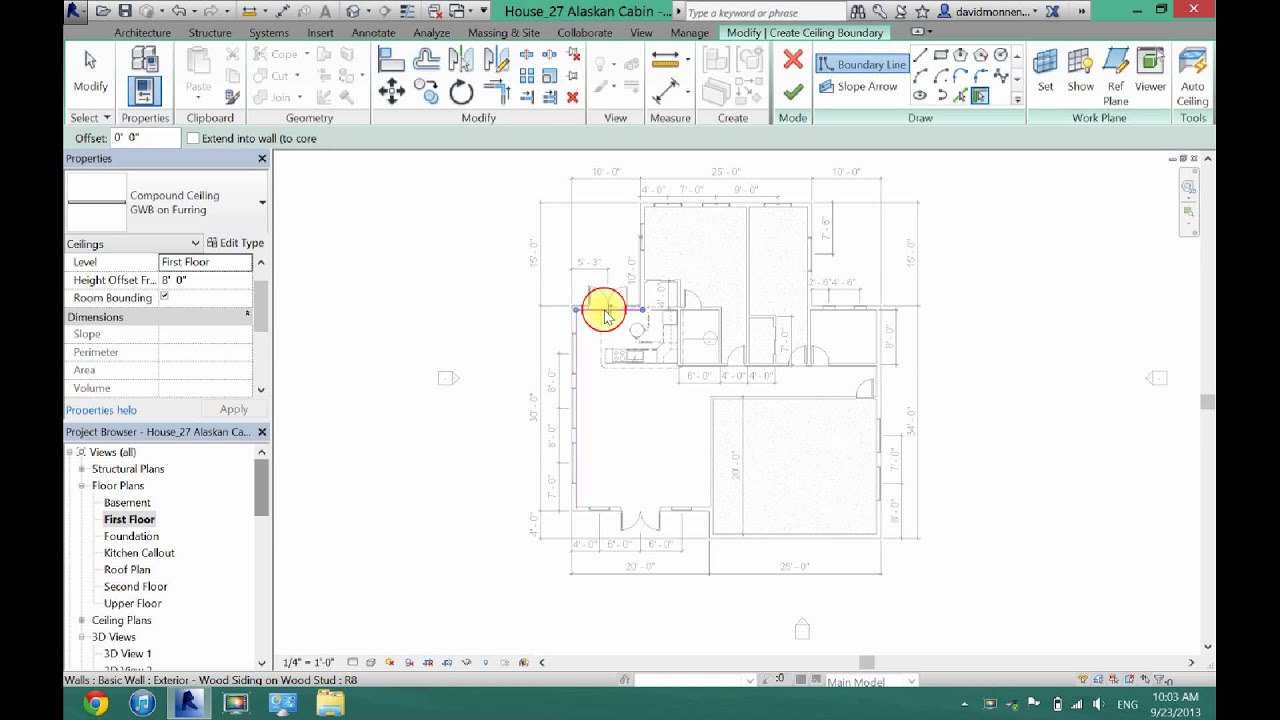Enable Extend into wall (to core) checkbox
Image resolution: width=1280 pixels, height=720 pixels.
coord(193,138)
